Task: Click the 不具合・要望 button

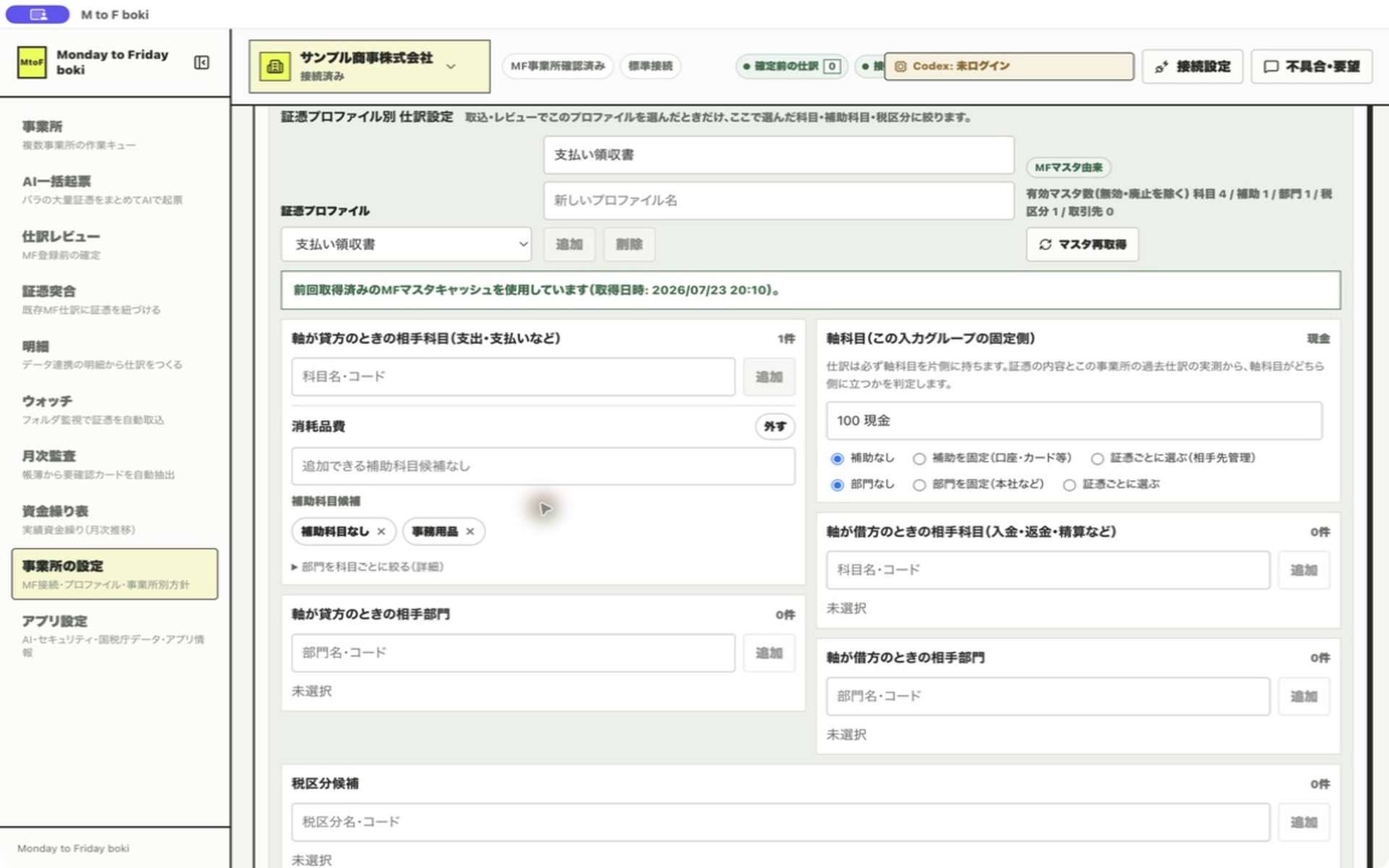Action: 1312,67
